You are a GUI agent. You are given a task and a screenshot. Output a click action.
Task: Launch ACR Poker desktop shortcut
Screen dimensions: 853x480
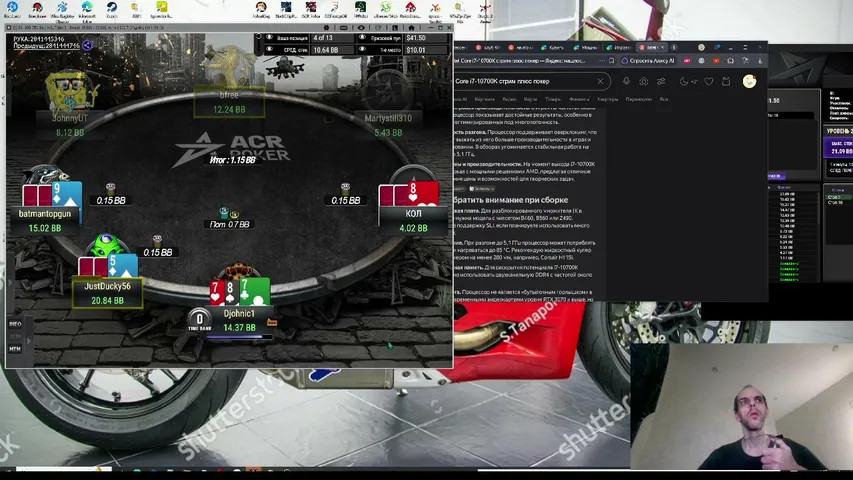pos(311,9)
